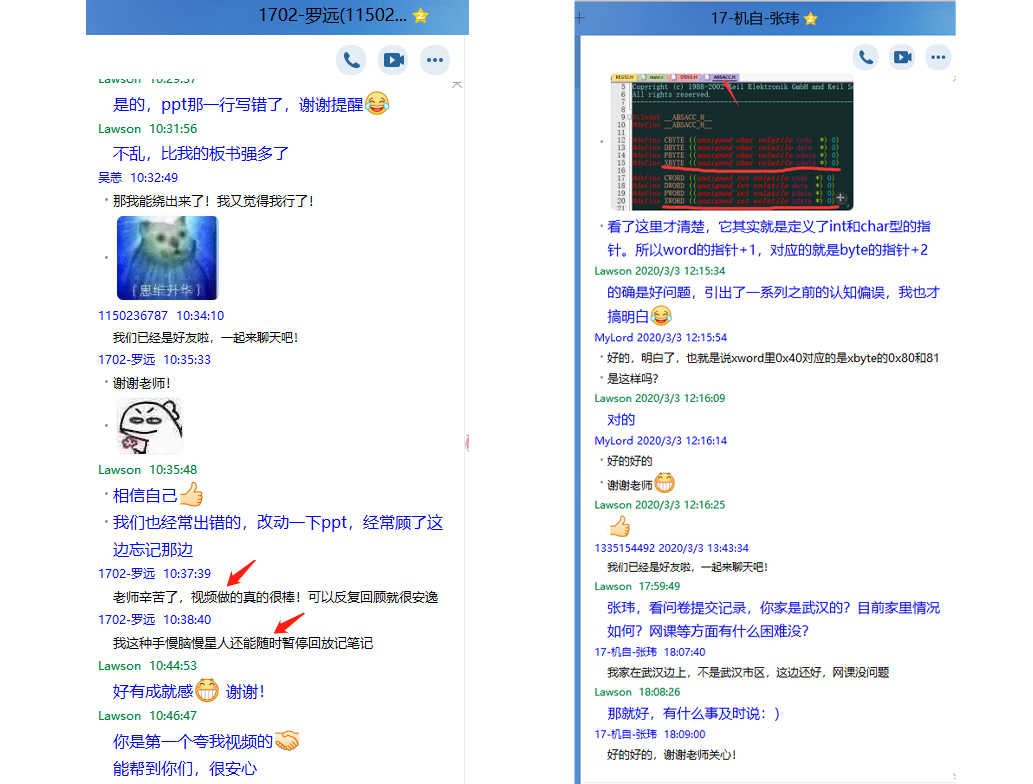Click the sender name 1335154492
The height and width of the screenshot is (784, 1033).
[x=627, y=548]
